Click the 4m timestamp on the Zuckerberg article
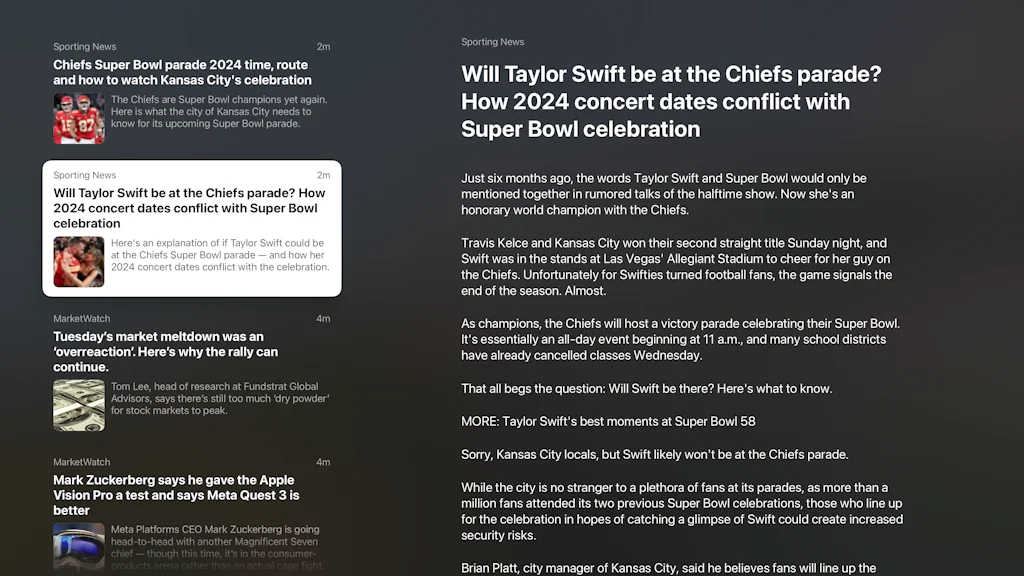Screen dimensions: 1024x576 (323, 462)
